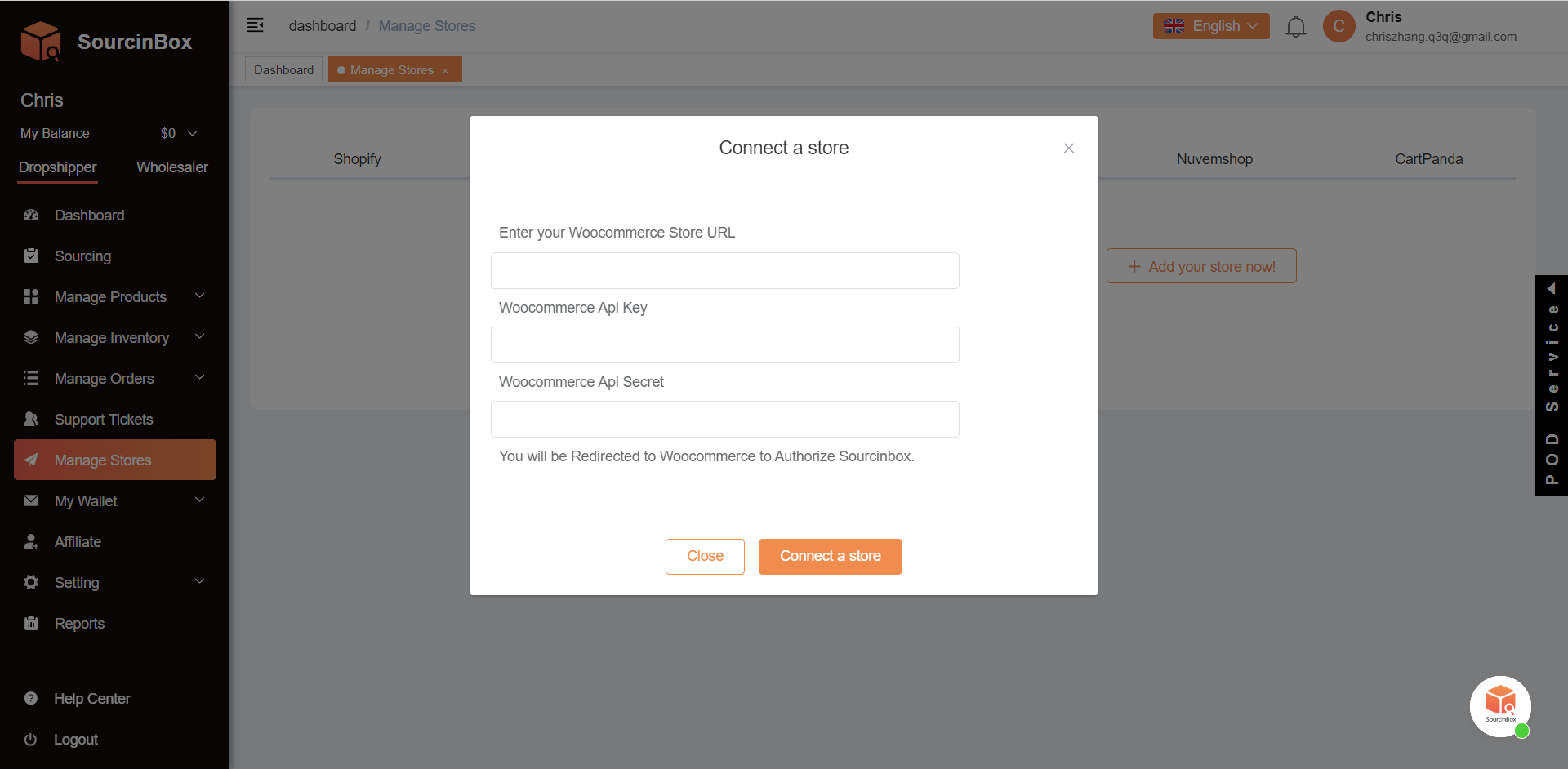Close the Manage Stores tab with its x

point(446,71)
